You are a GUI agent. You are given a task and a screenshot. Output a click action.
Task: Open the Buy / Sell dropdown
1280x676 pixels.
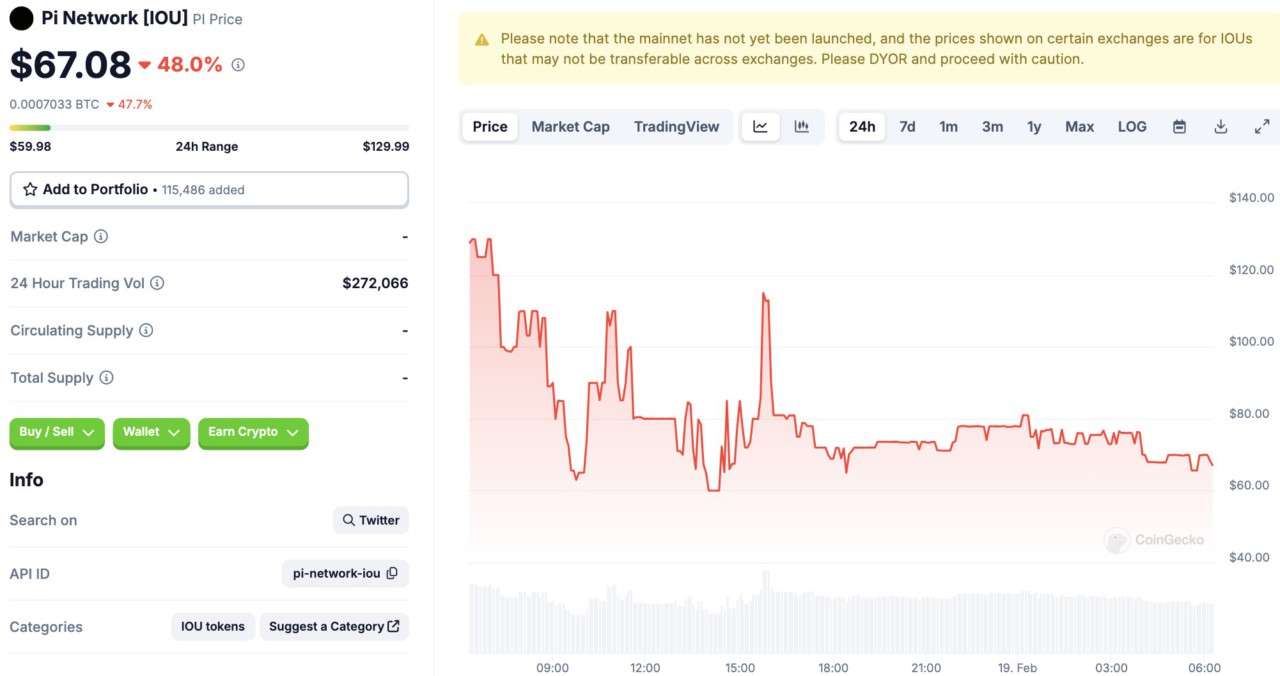(56, 433)
